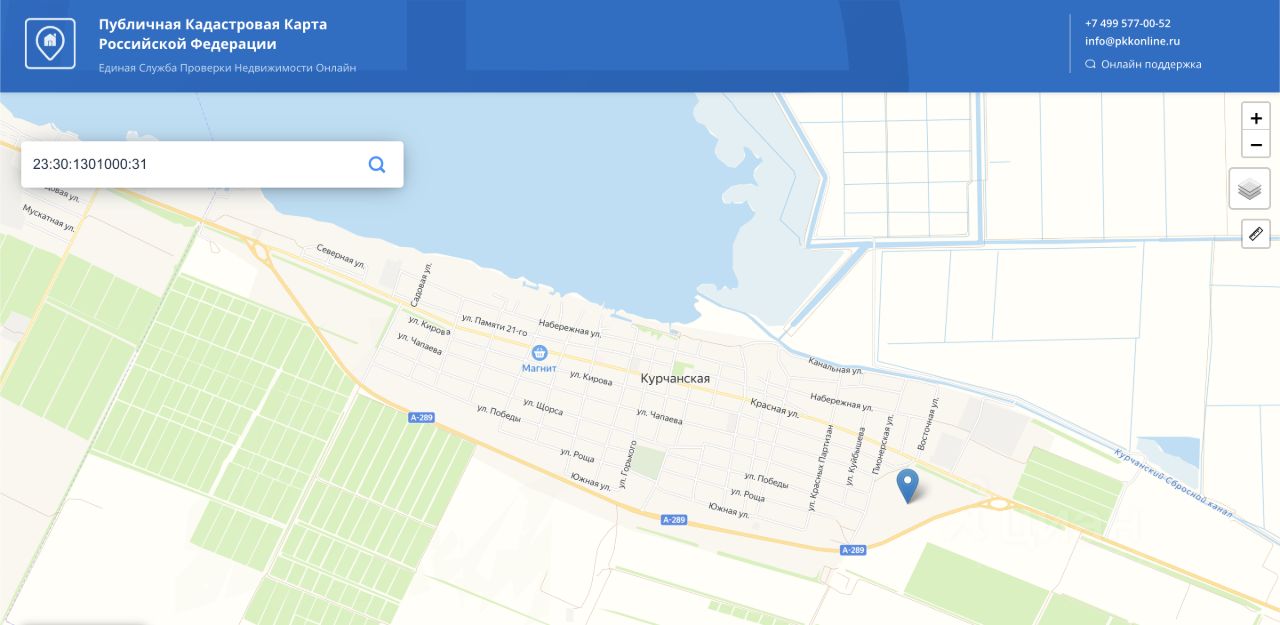Viewport: 1280px width, 625px height.
Task: Open the map layers switcher
Action: pos(1249,188)
